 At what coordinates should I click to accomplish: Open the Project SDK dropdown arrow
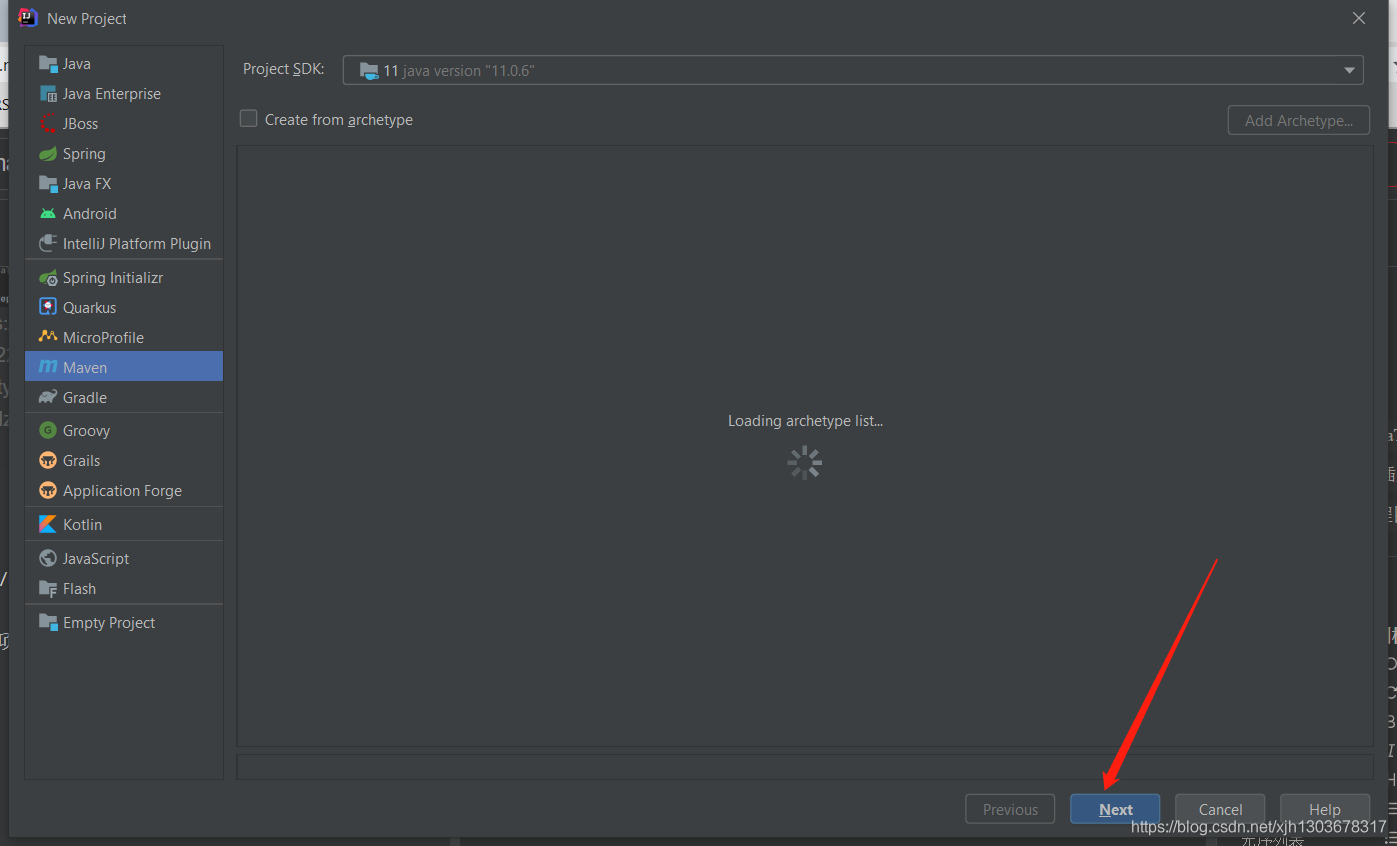point(1349,71)
